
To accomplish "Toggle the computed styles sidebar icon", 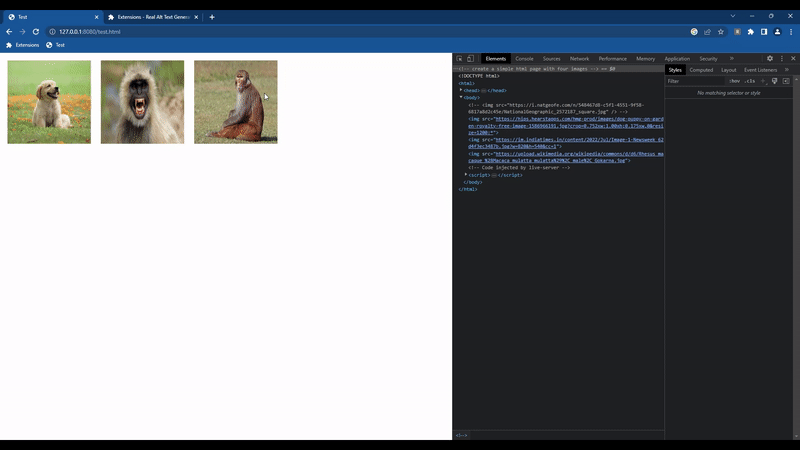I will (786, 81).
